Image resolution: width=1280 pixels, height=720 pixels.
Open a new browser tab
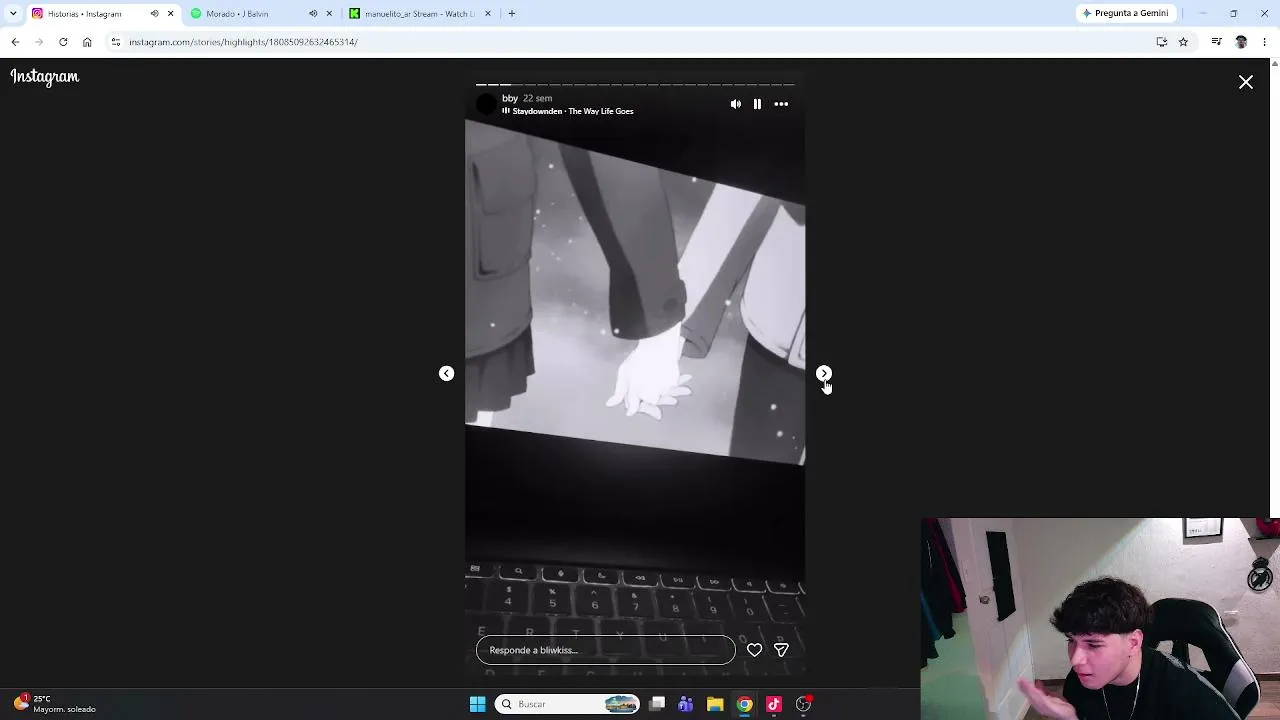click(511, 14)
